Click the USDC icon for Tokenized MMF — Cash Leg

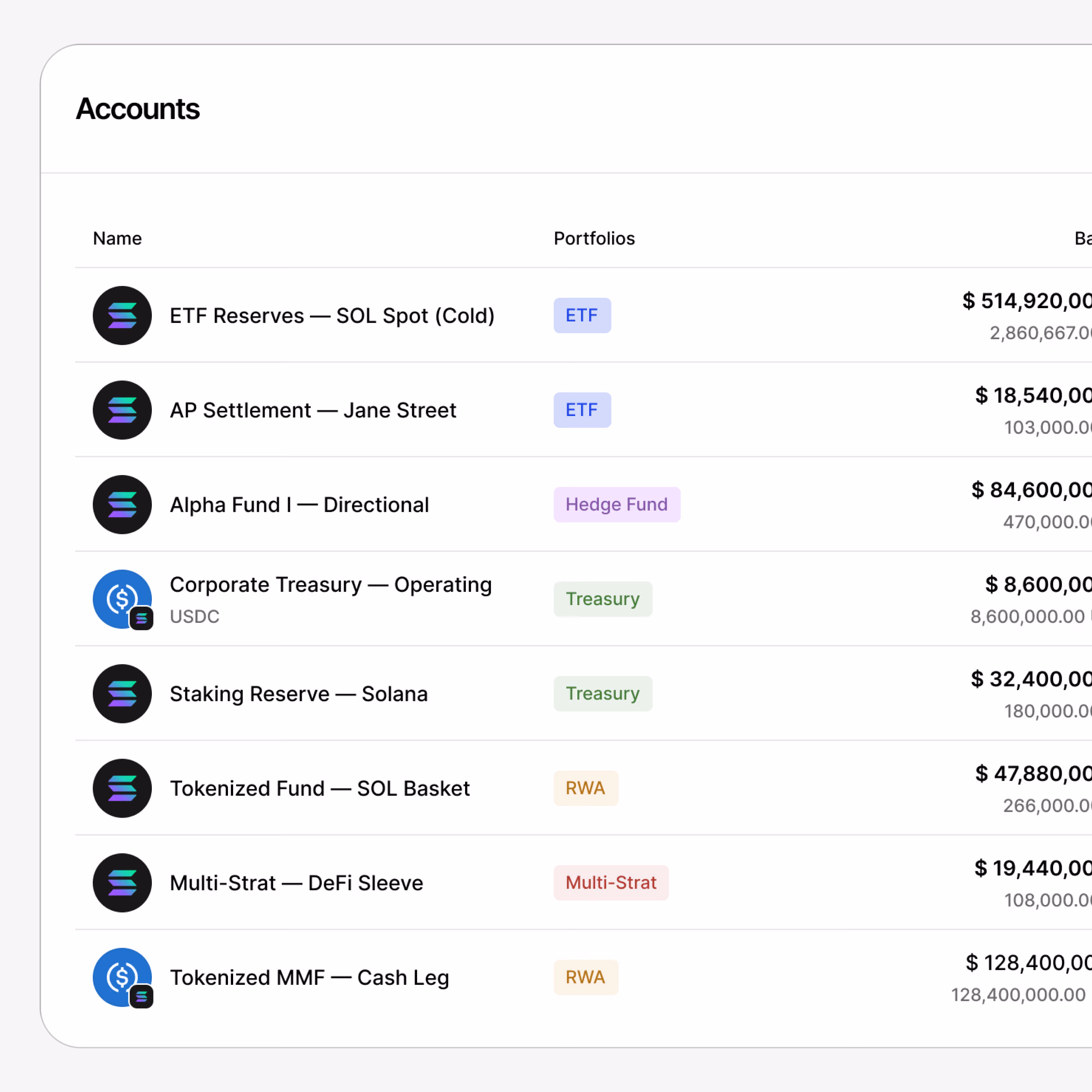point(122,977)
